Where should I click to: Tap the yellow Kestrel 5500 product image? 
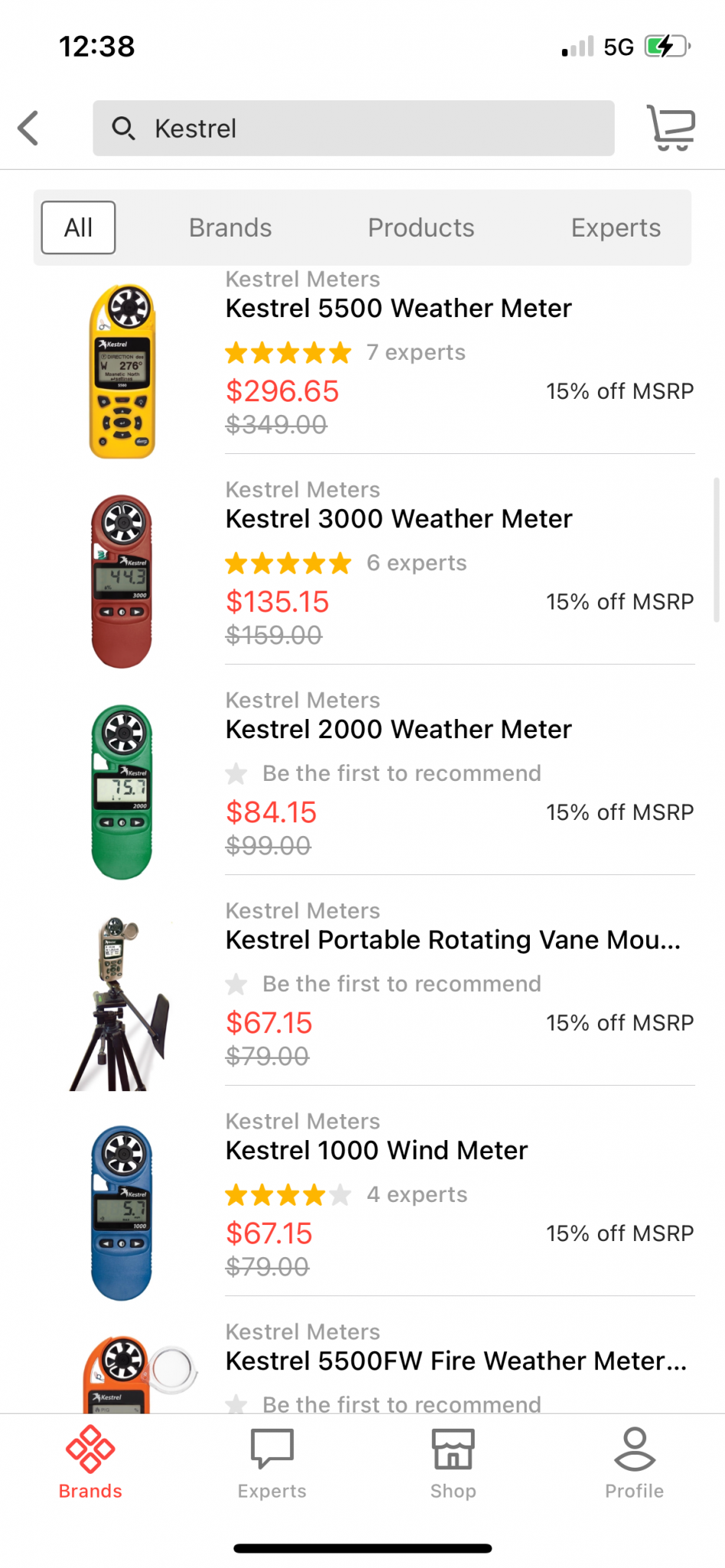122,371
